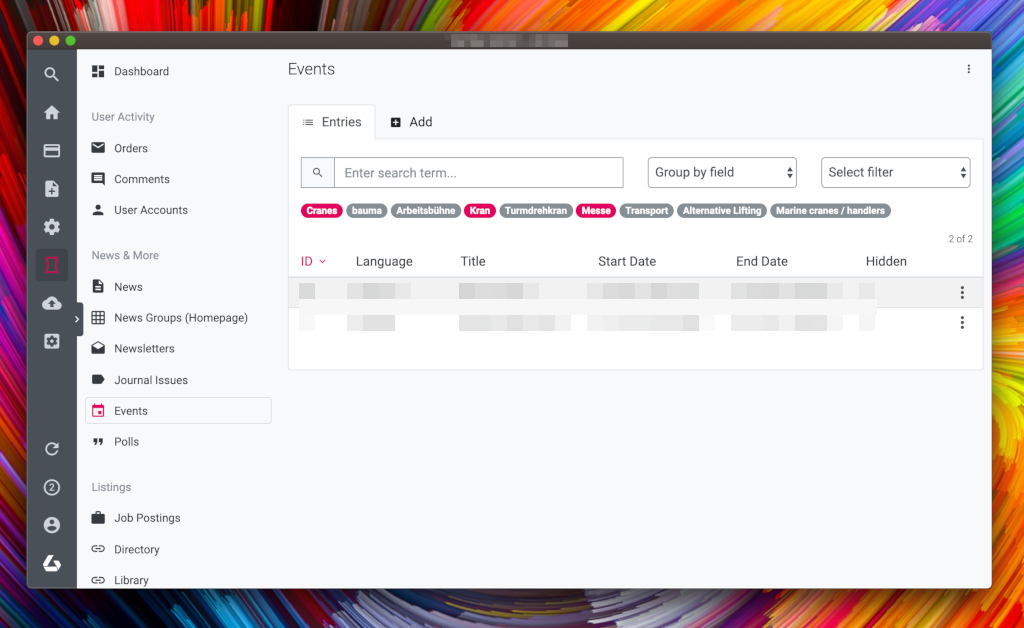Click the Comments speech bubble icon
The image size is (1024, 628).
coord(98,179)
